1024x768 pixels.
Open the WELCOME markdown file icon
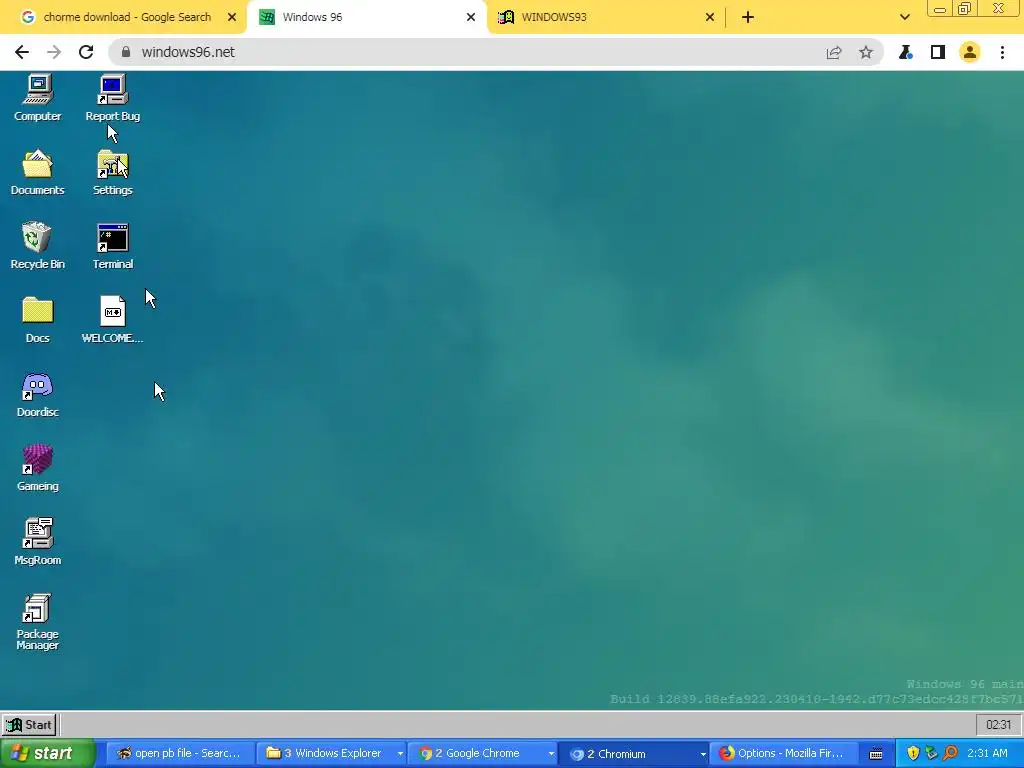tap(112, 320)
